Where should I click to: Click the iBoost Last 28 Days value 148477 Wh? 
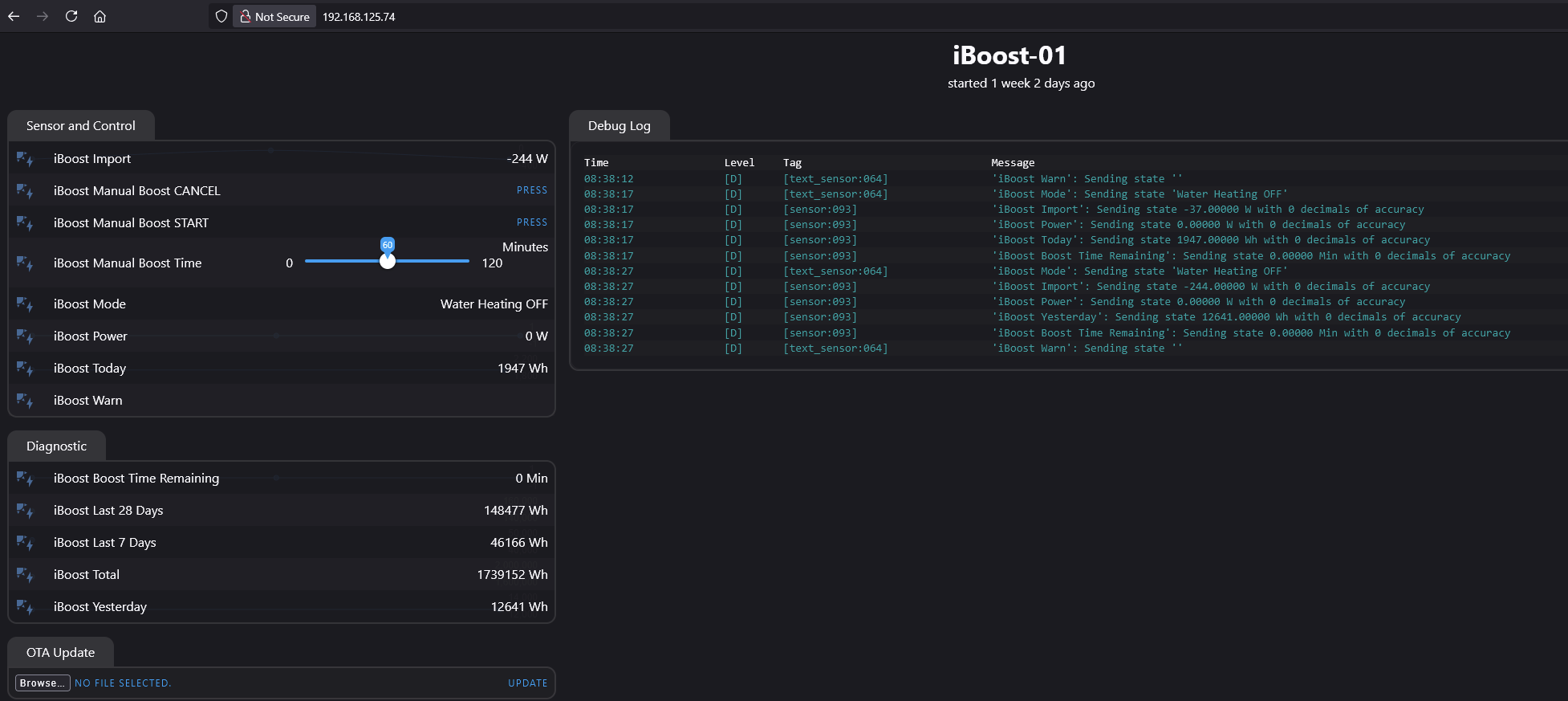(x=516, y=511)
